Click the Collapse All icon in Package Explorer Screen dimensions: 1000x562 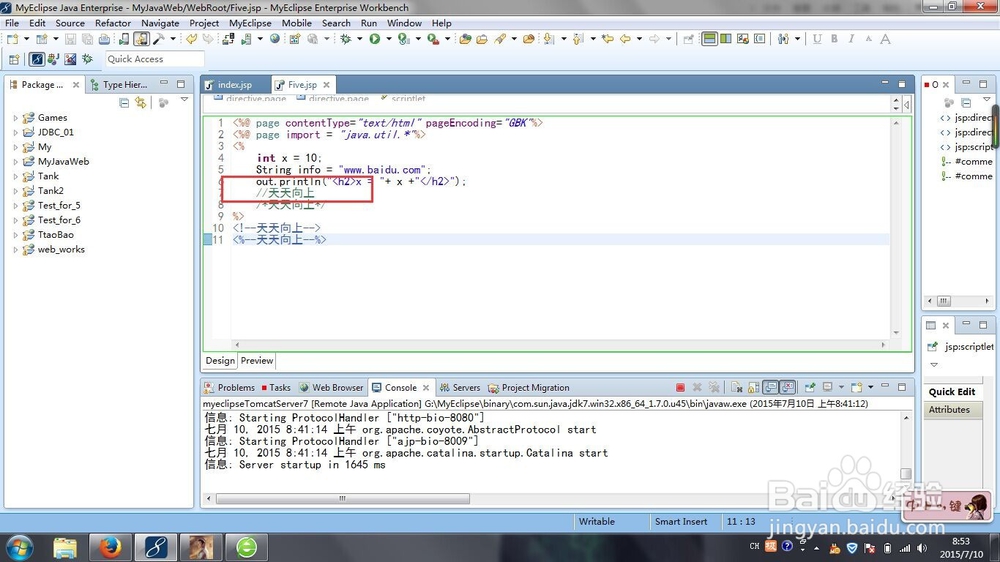[x=124, y=103]
